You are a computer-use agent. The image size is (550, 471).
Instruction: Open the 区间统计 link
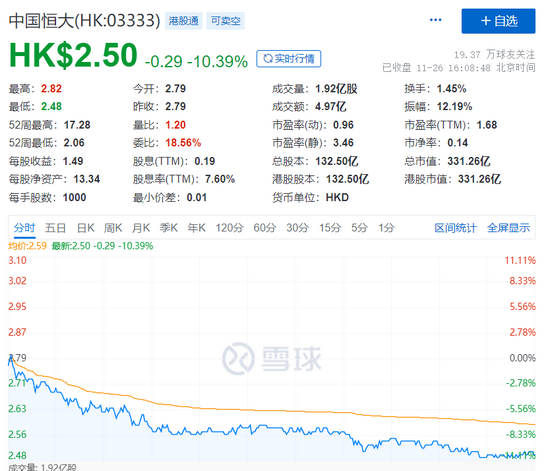pyautogui.click(x=455, y=228)
